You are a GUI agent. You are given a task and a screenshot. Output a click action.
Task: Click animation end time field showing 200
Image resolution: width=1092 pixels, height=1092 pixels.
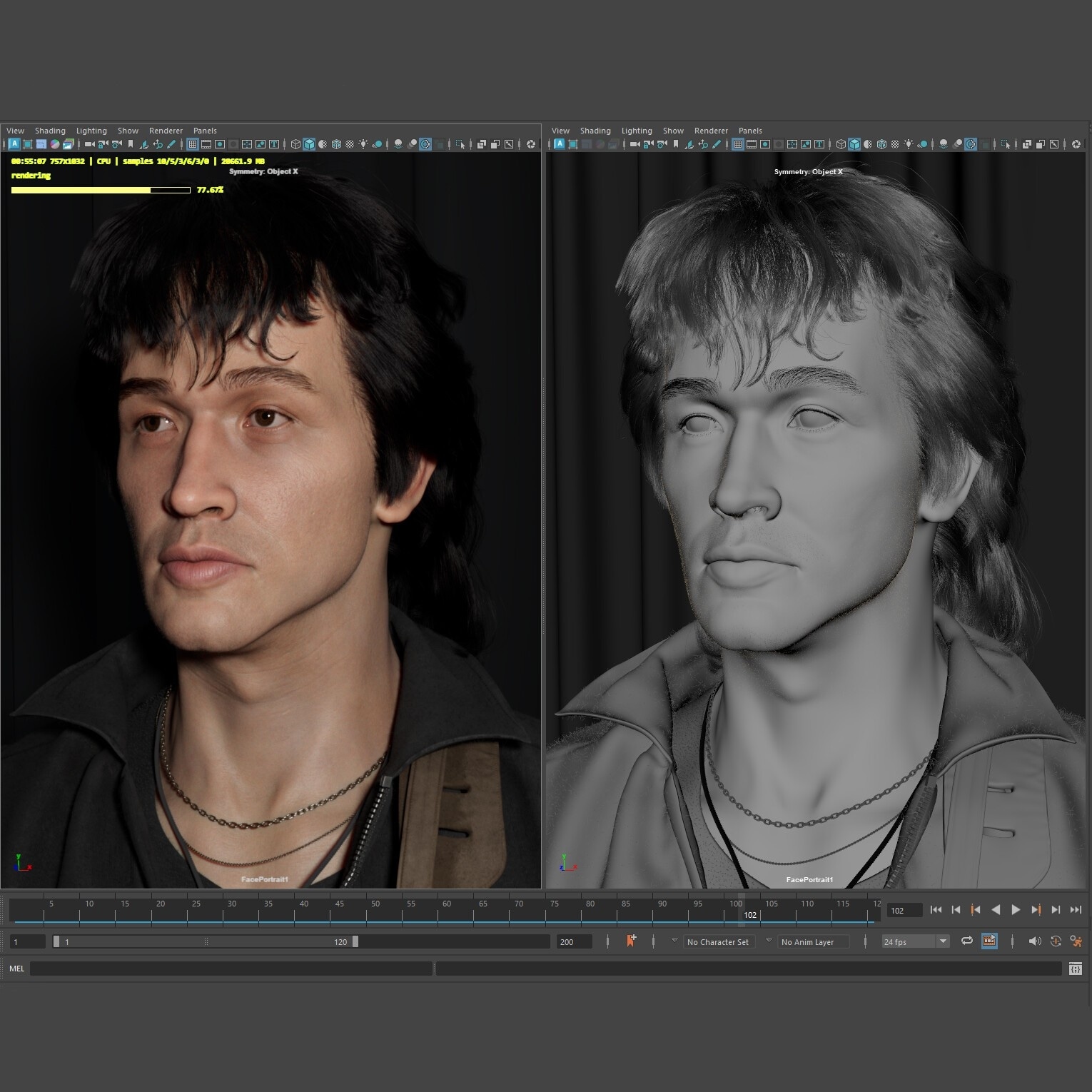tap(575, 942)
